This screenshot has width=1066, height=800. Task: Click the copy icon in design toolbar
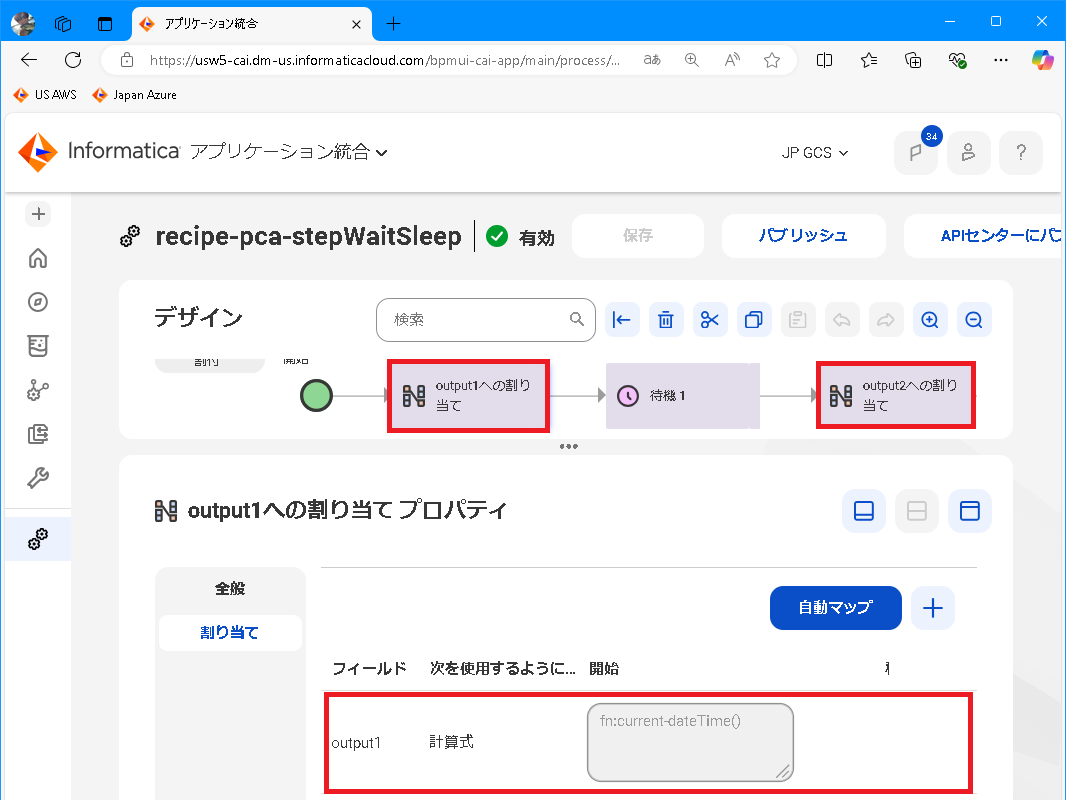coord(754,319)
